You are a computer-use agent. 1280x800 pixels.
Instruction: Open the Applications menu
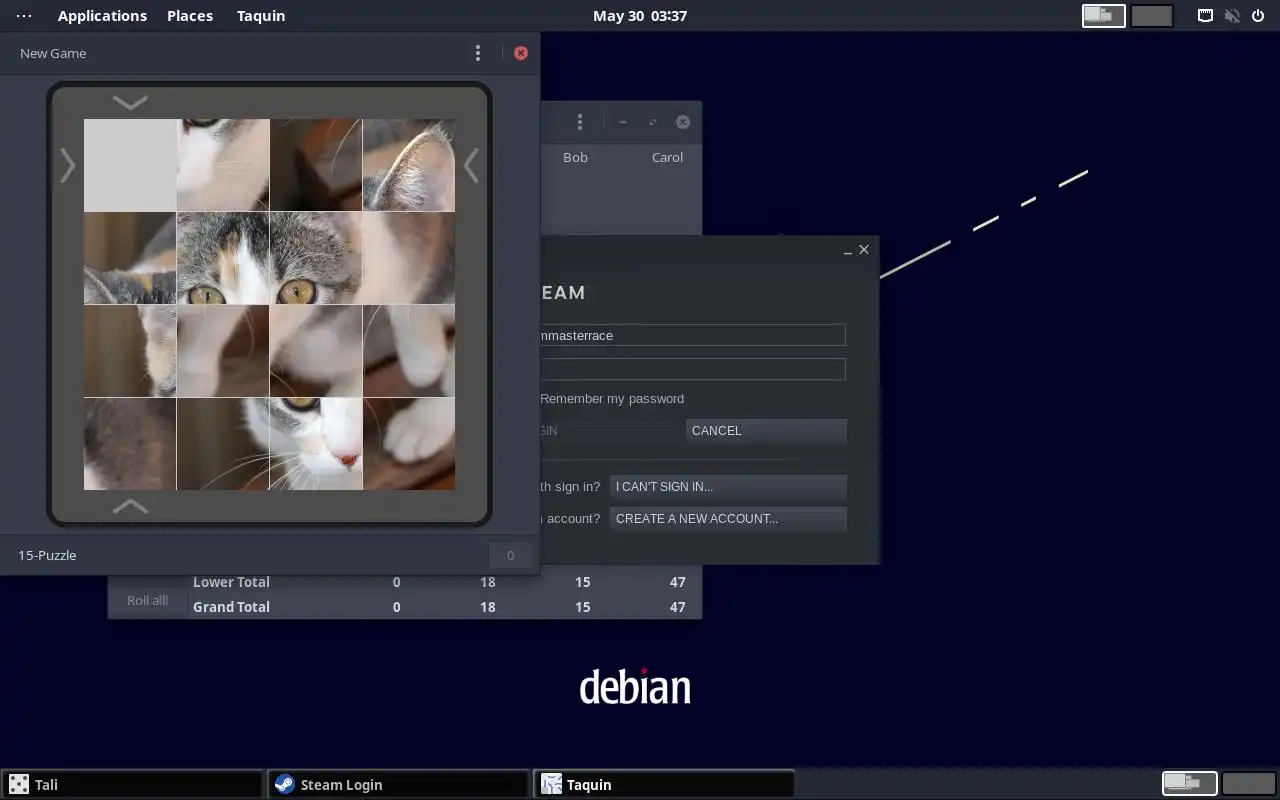coord(102,15)
